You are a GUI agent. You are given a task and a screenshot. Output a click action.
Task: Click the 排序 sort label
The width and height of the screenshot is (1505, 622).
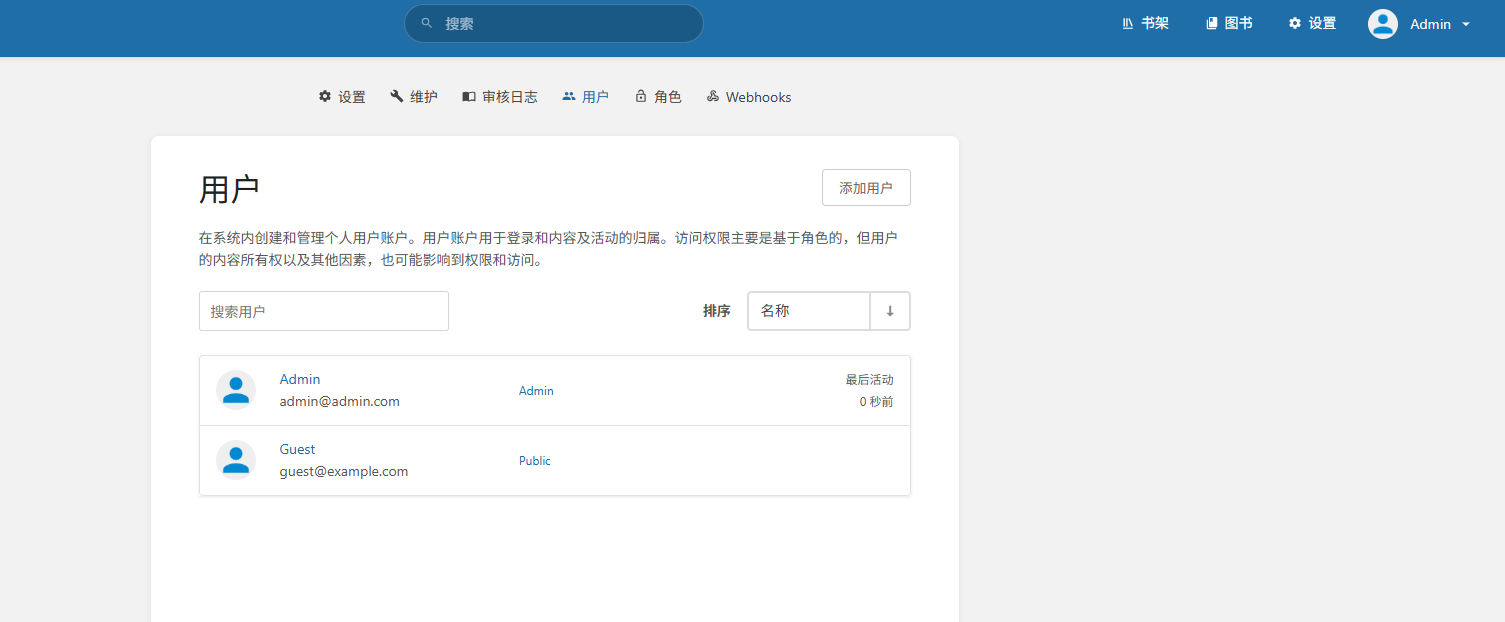click(x=717, y=311)
